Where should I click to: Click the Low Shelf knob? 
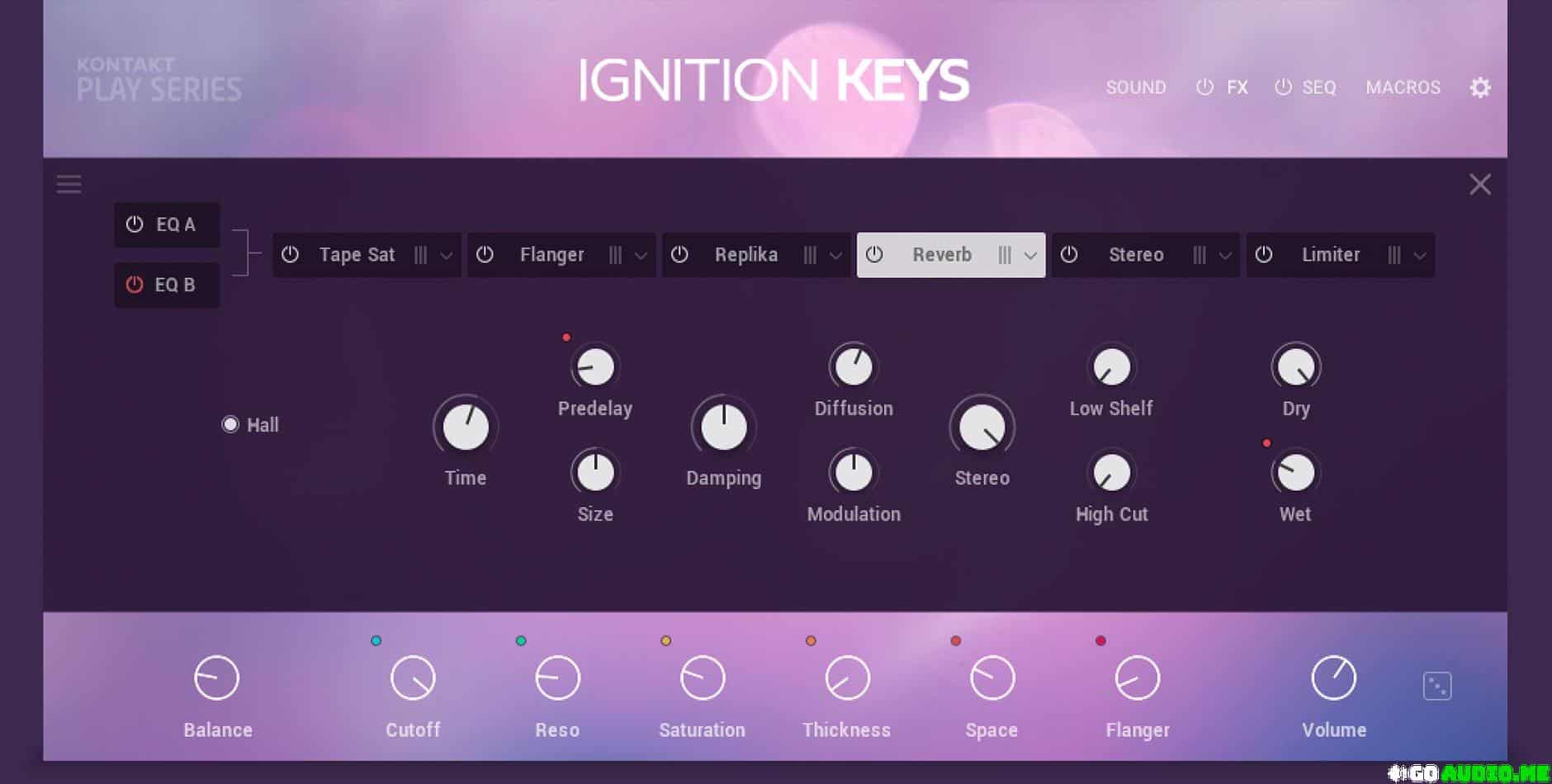click(x=1112, y=366)
